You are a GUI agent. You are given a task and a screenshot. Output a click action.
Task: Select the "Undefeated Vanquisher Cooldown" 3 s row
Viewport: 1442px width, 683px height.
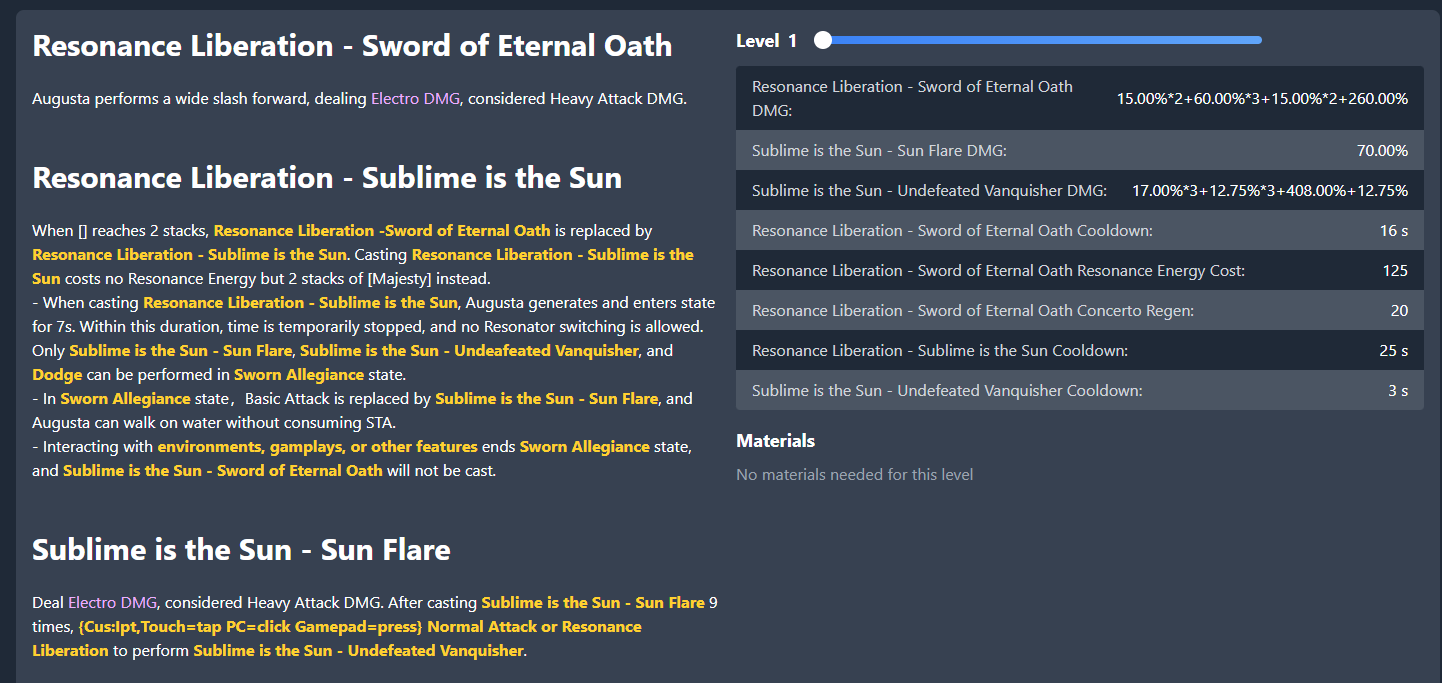(x=1079, y=391)
